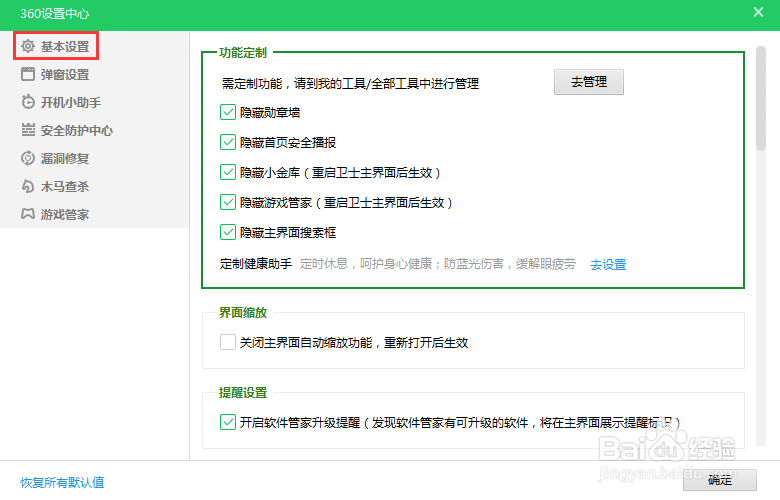Click the icon beside 安全防护中心
Viewport: 780px width, 500px height.
click(28, 130)
